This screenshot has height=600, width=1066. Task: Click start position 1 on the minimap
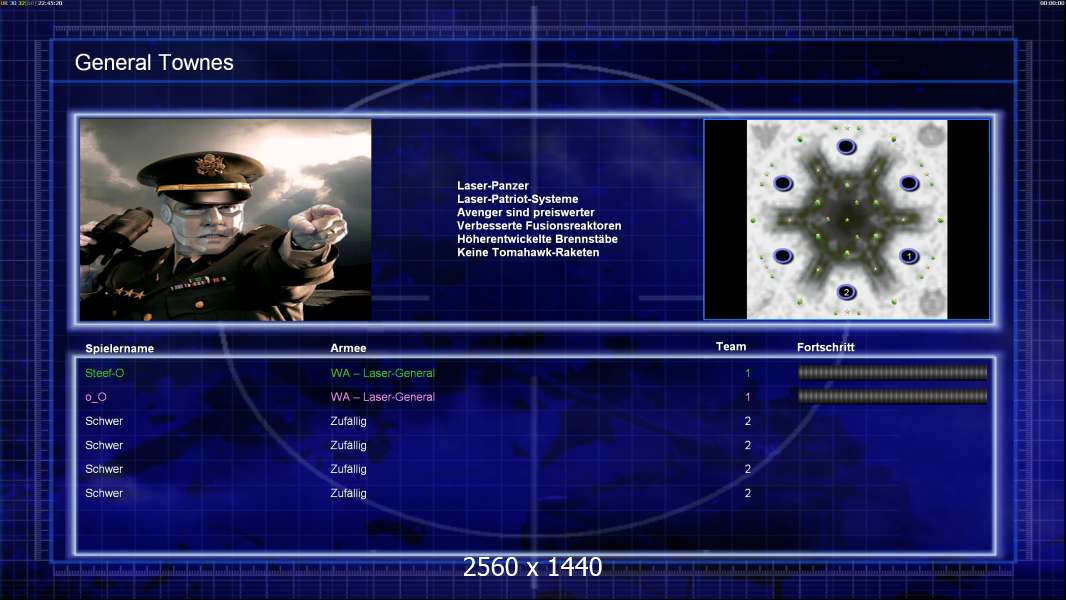tap(908, 256)
